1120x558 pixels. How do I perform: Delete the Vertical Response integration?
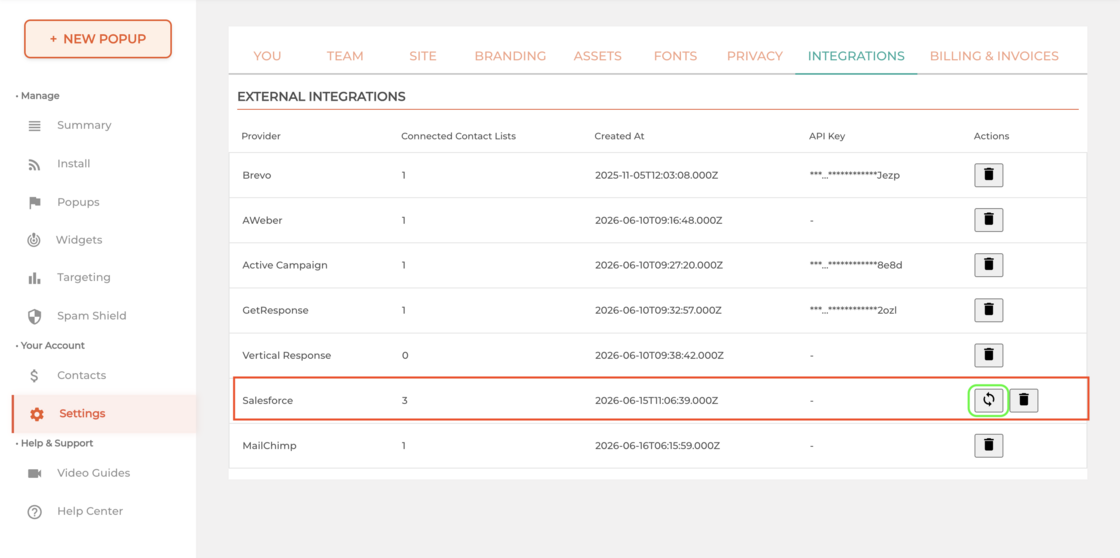(989, 355)
